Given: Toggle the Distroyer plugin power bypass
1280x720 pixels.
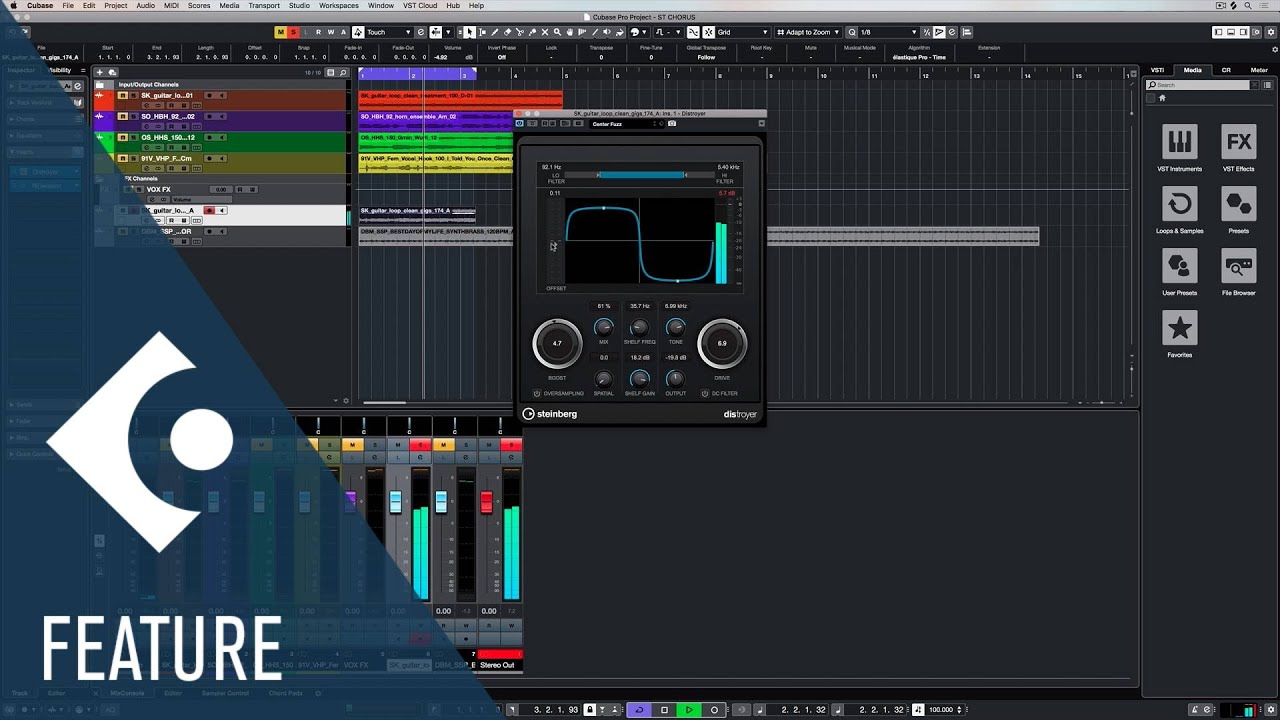Looking at the screenshot, I should click(519, 124).
